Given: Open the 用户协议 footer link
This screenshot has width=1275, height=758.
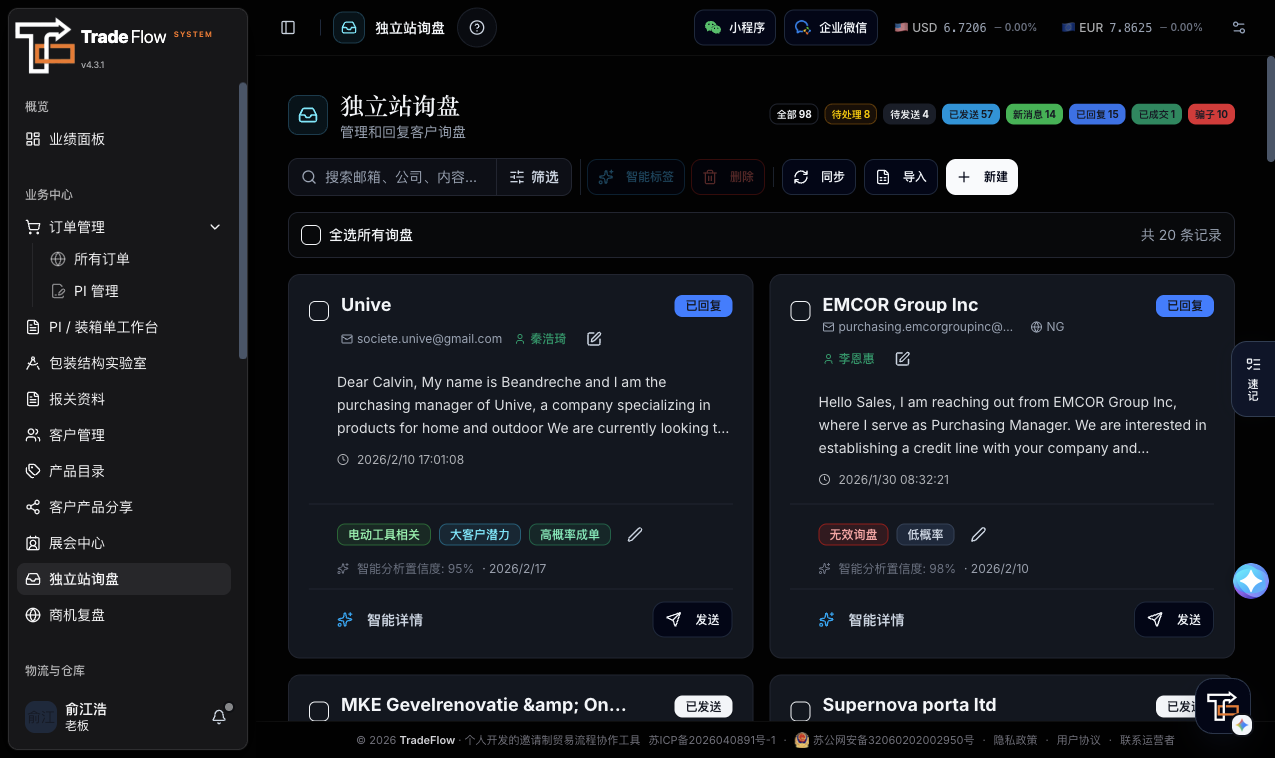Looking at the screenshot, I should pos(1079,740).
